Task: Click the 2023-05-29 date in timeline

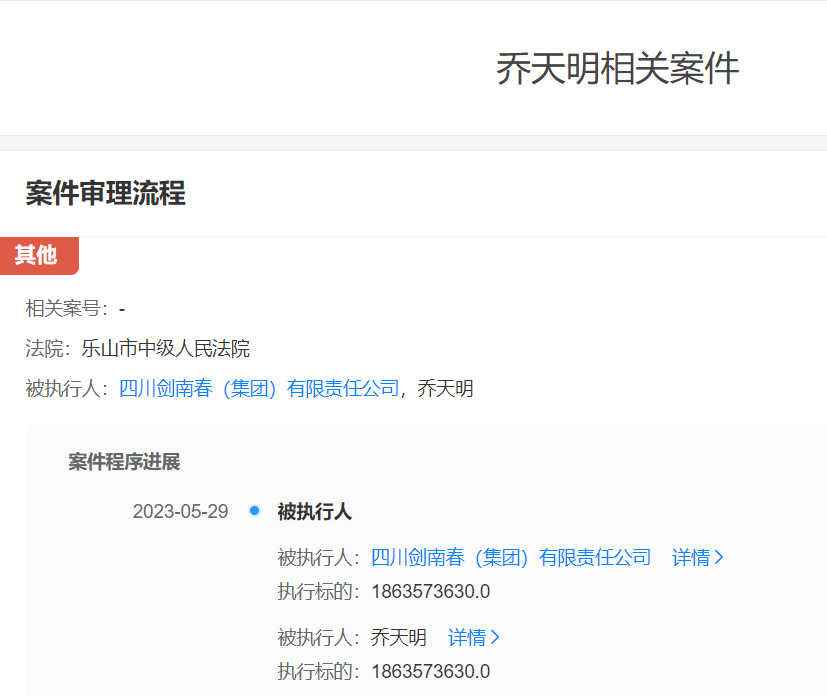Action: click(x=180, y=511)
